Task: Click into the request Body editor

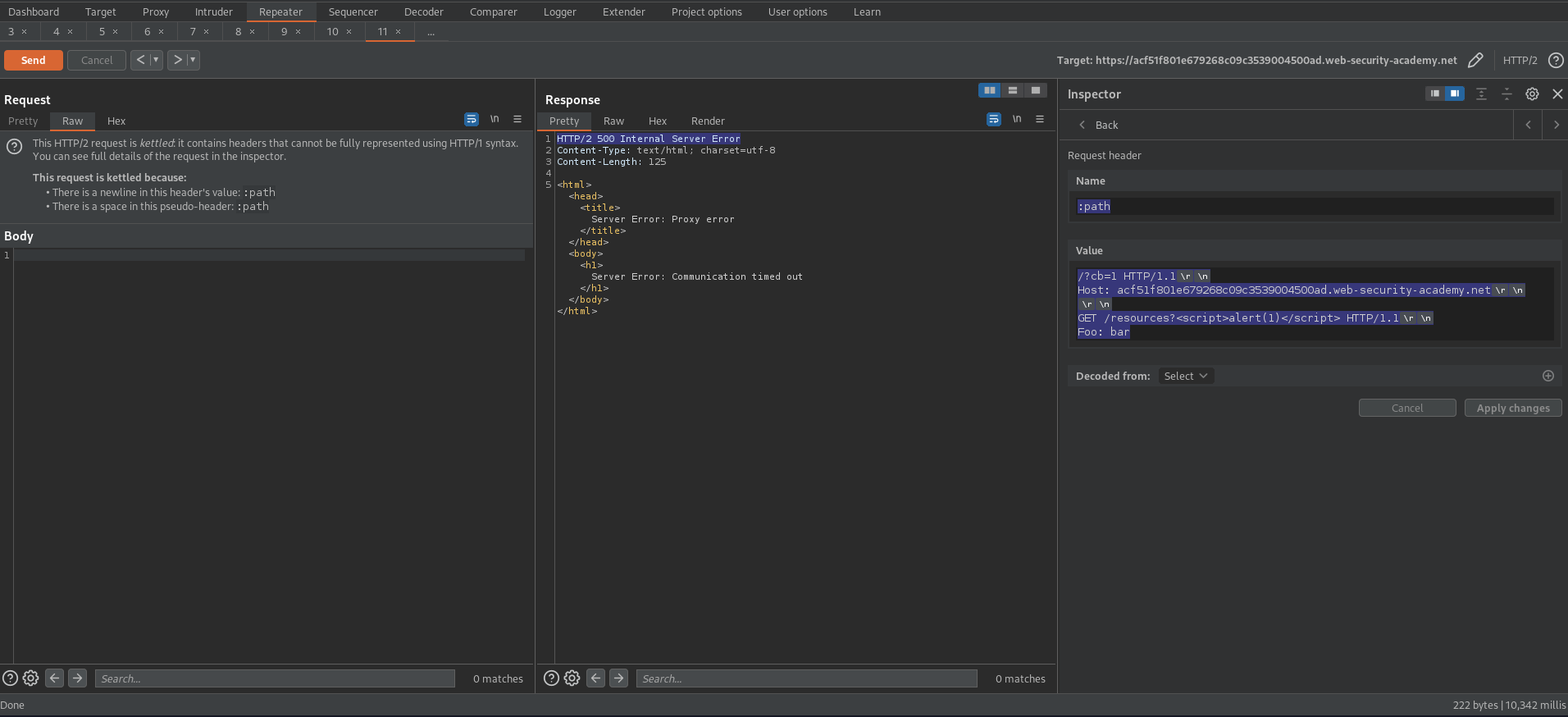Action: coord(269,455)
